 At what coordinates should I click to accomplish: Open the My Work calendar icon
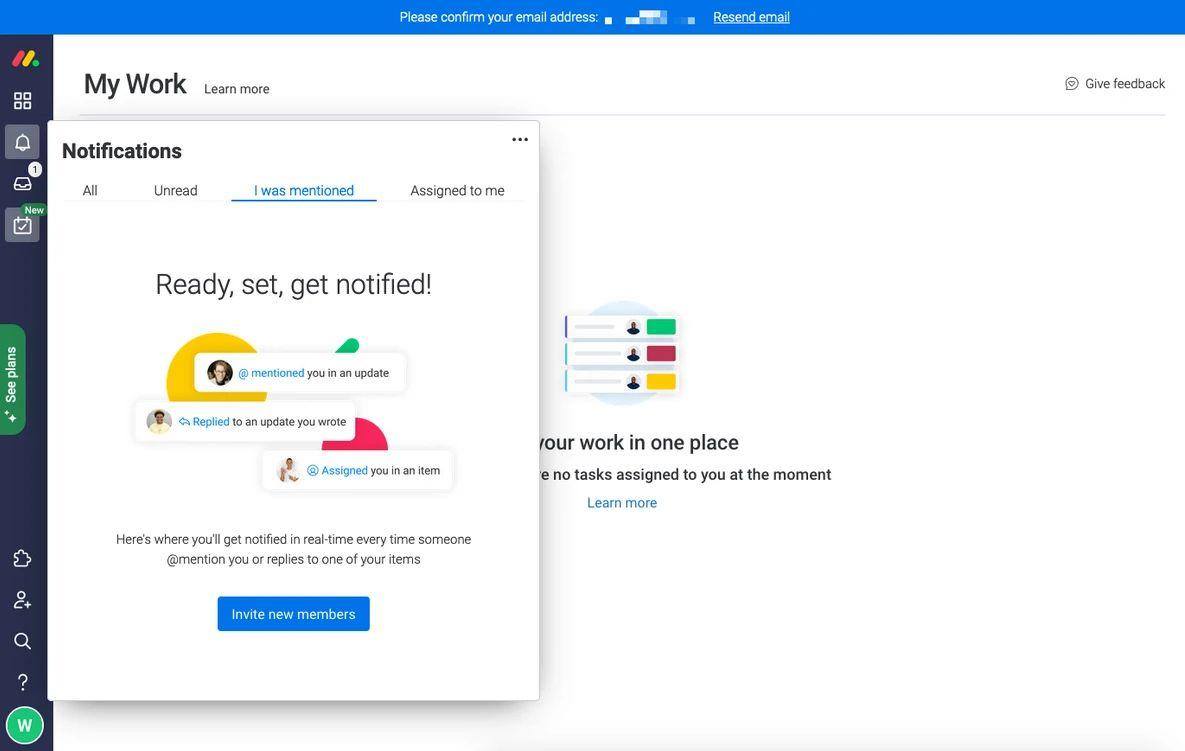pyautogui.click(x=23, y=225)
